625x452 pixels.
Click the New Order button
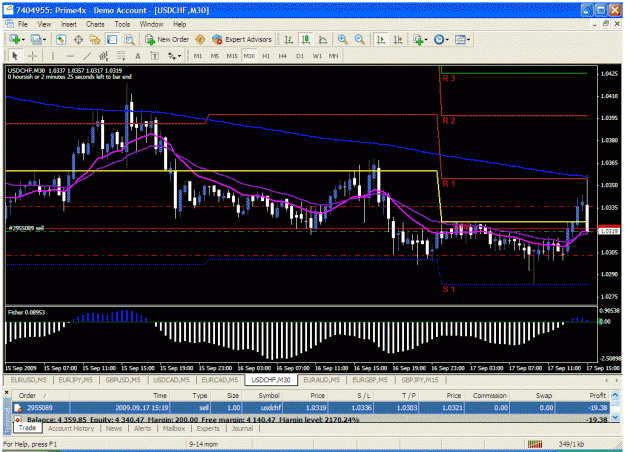(167, 39)
